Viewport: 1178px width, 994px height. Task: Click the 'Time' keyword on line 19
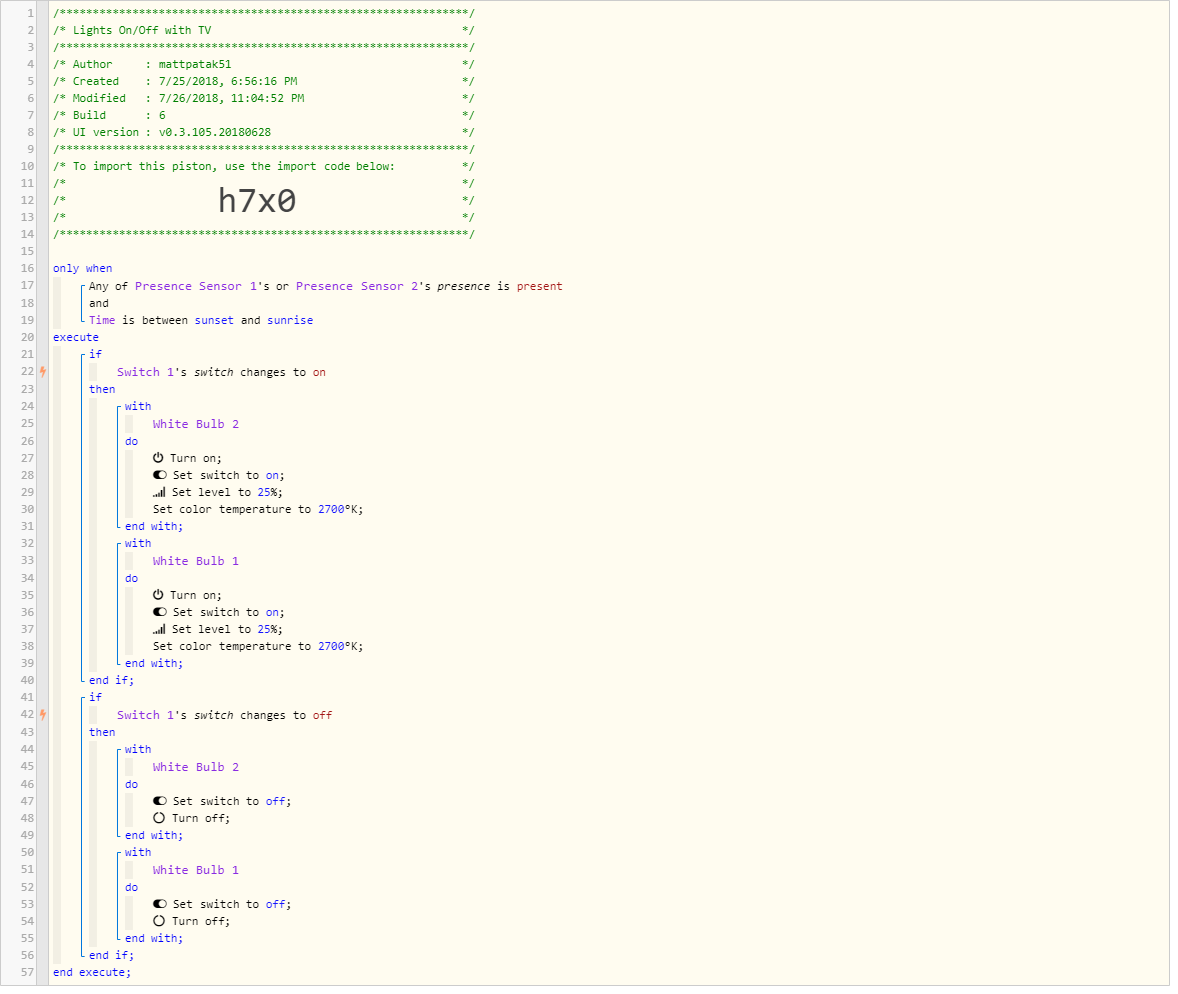tap(102, 320)
